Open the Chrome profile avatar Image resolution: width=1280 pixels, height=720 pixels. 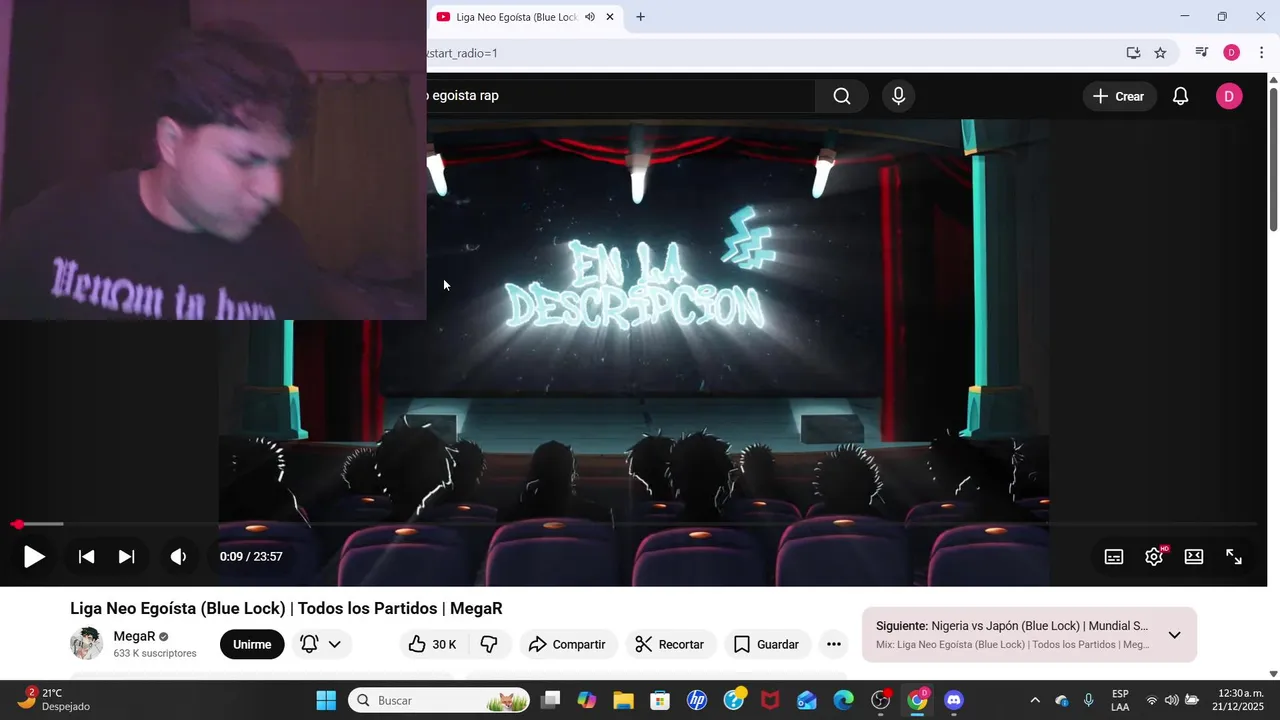coord(1231,53)
